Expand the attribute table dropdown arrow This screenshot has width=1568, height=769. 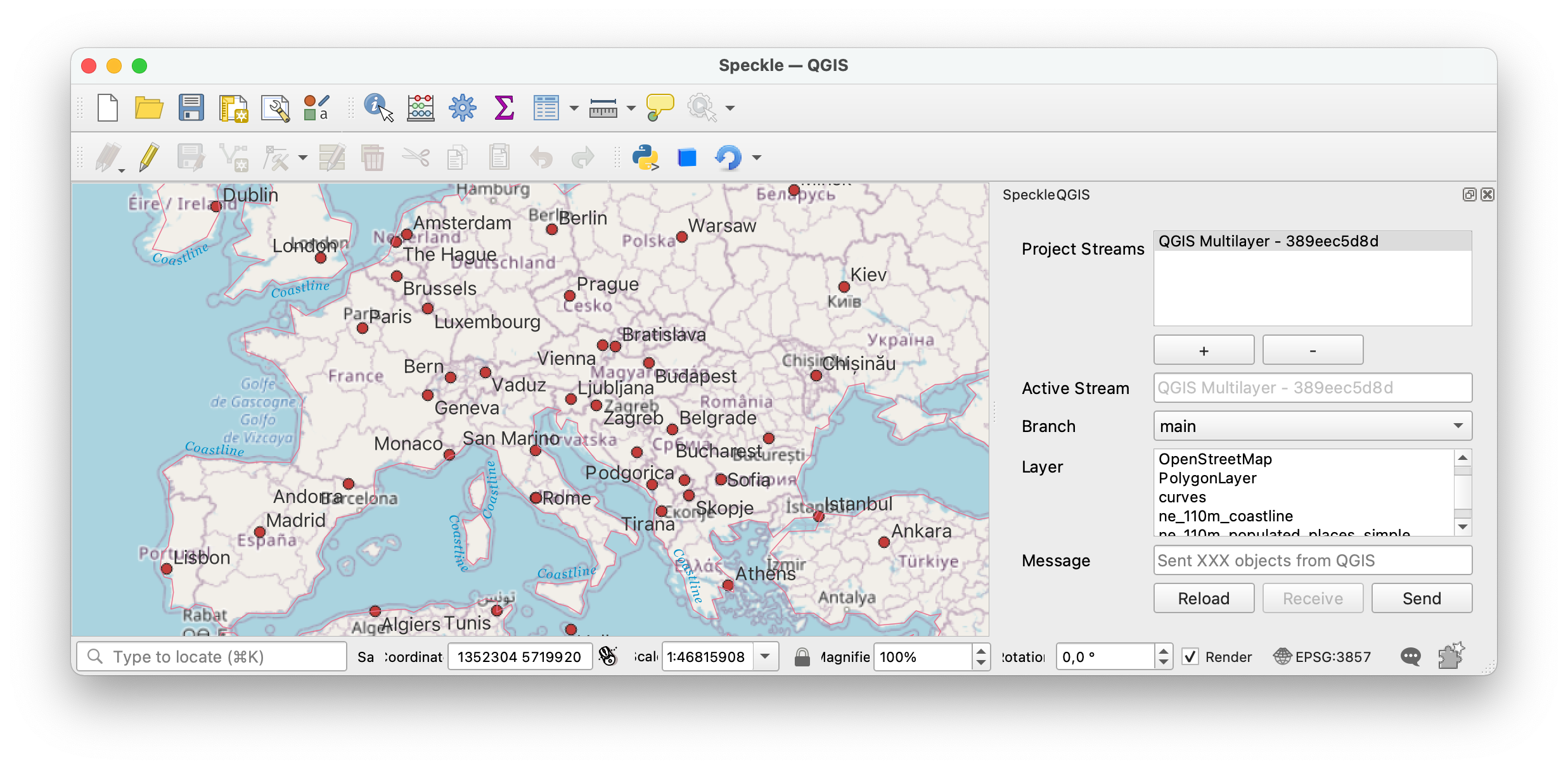tap(574, 108)
